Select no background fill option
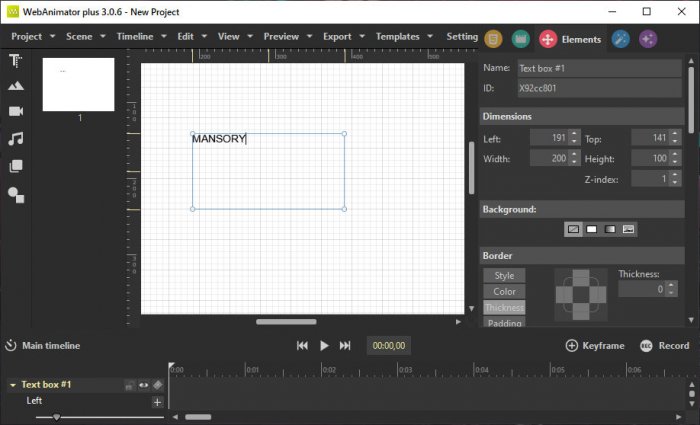 (573, 229)
